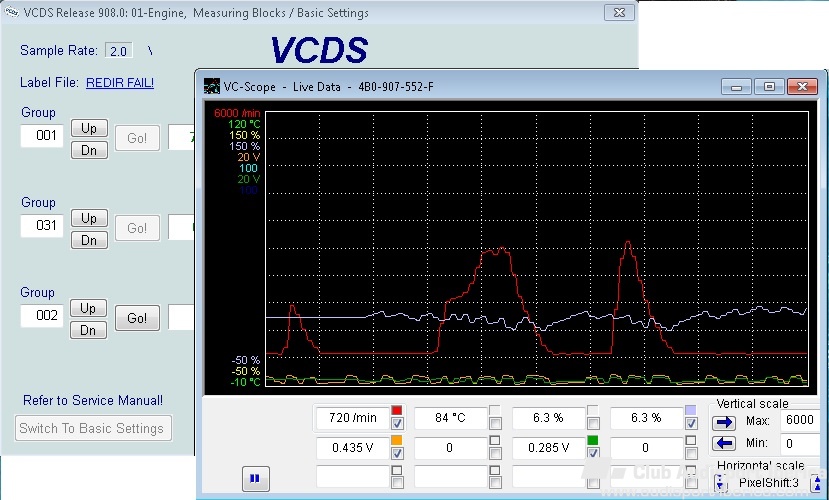The image size is (829, 500).
Task: Close the VC-Scope window
Action: [803, 86]
